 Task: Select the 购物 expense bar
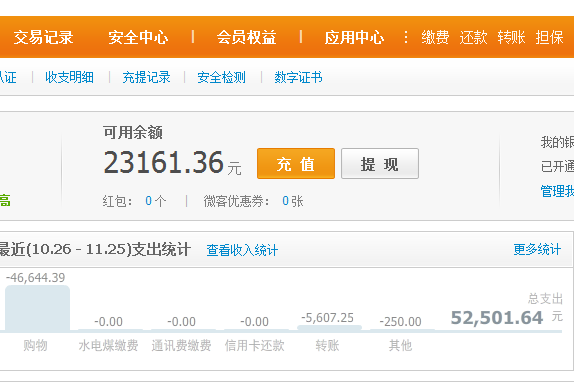point(37,308)
